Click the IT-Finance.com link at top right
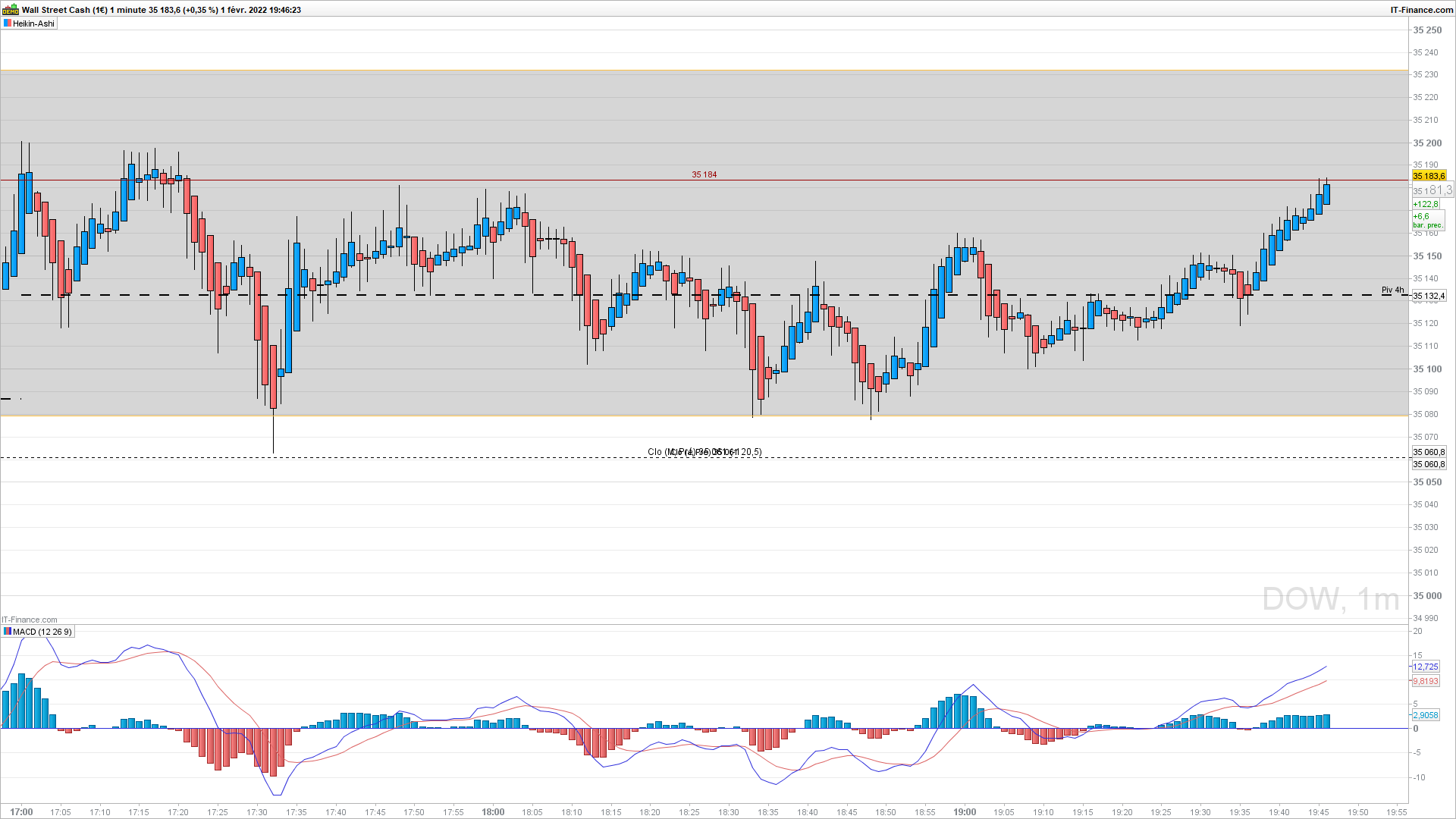1456x819 pixels. coord(1421,10)
